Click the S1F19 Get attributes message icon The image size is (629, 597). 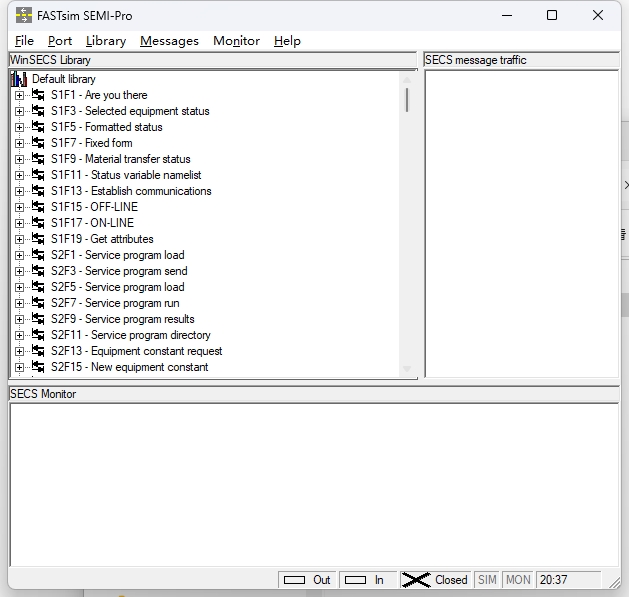pyautogui.click(x=38, y=239)
